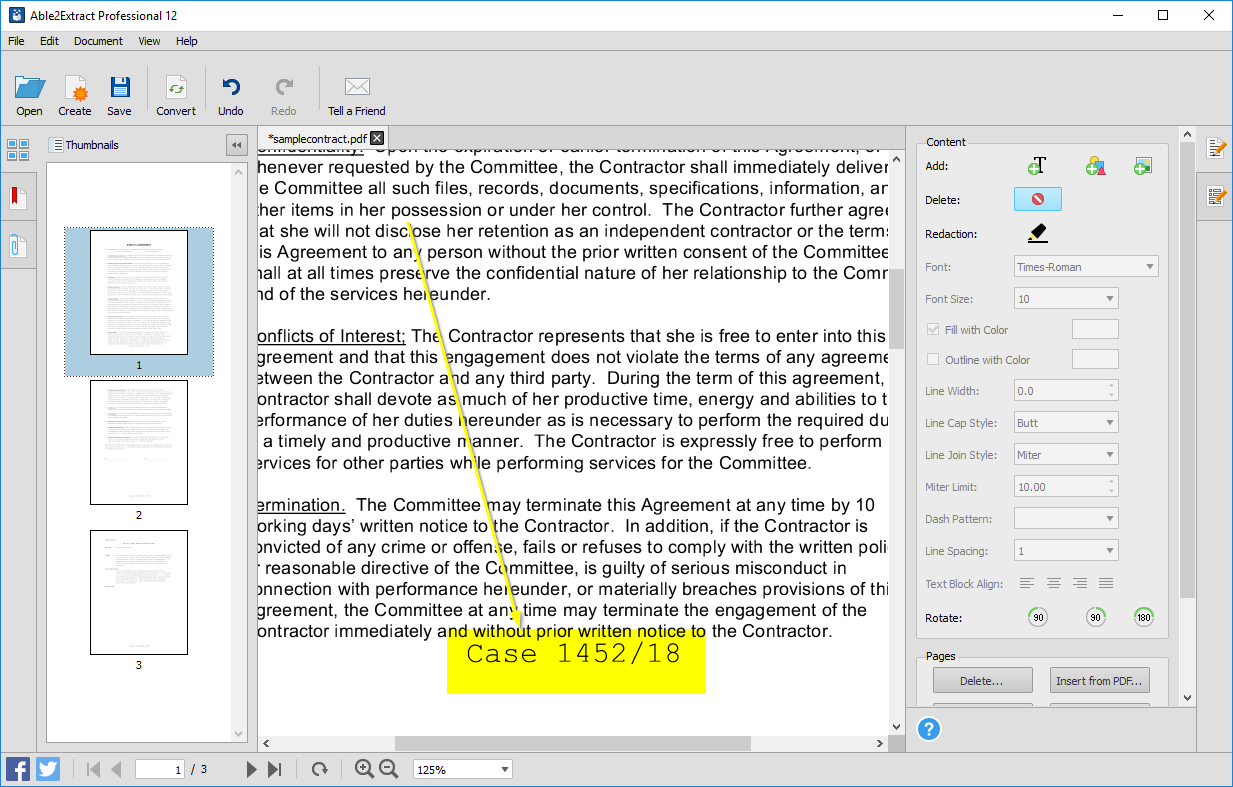Select the Redaction marker tool
1233x787 pixels.
pos(1037,233)
